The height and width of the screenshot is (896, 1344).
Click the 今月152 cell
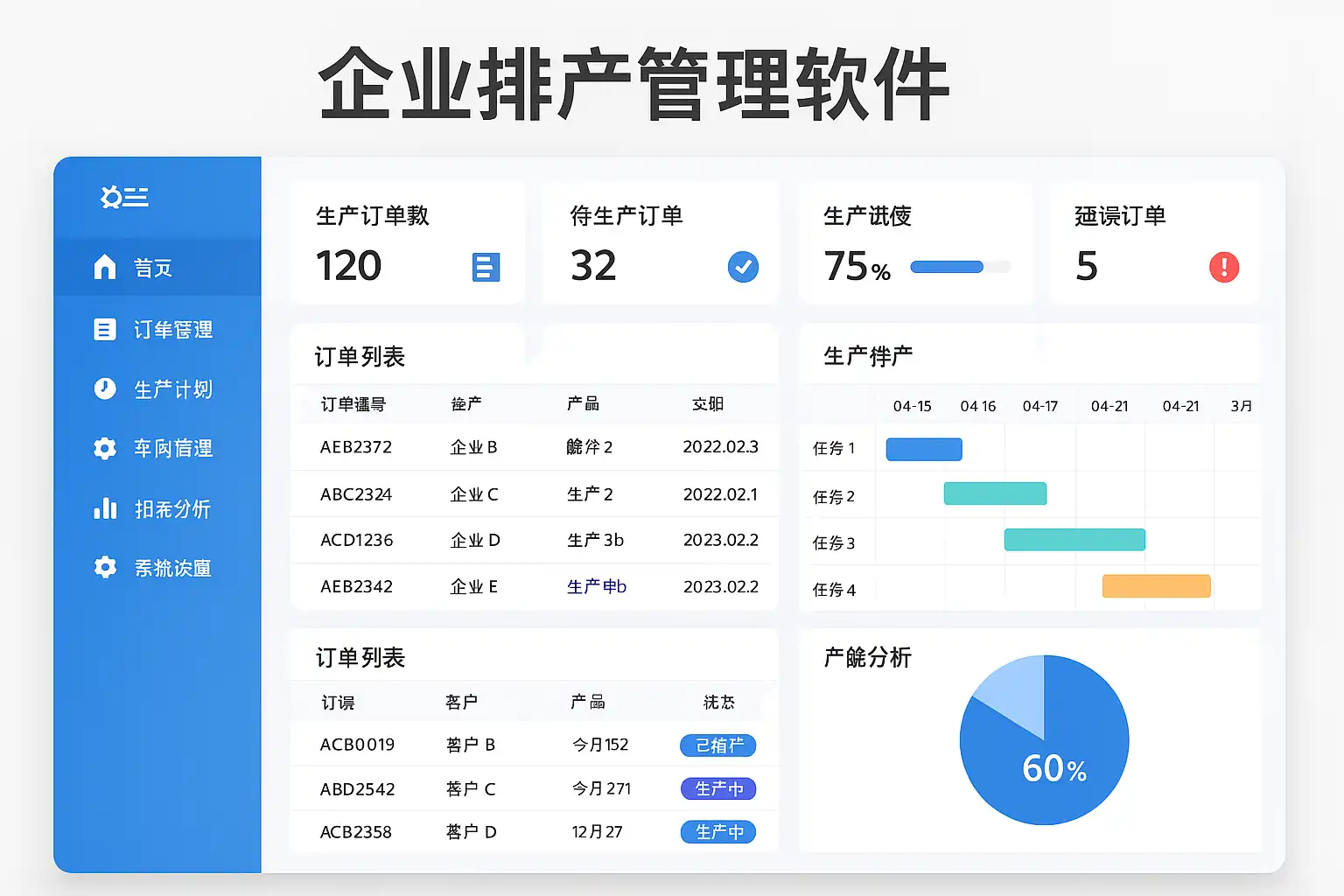pyautogui.click(x=600, y=745)
